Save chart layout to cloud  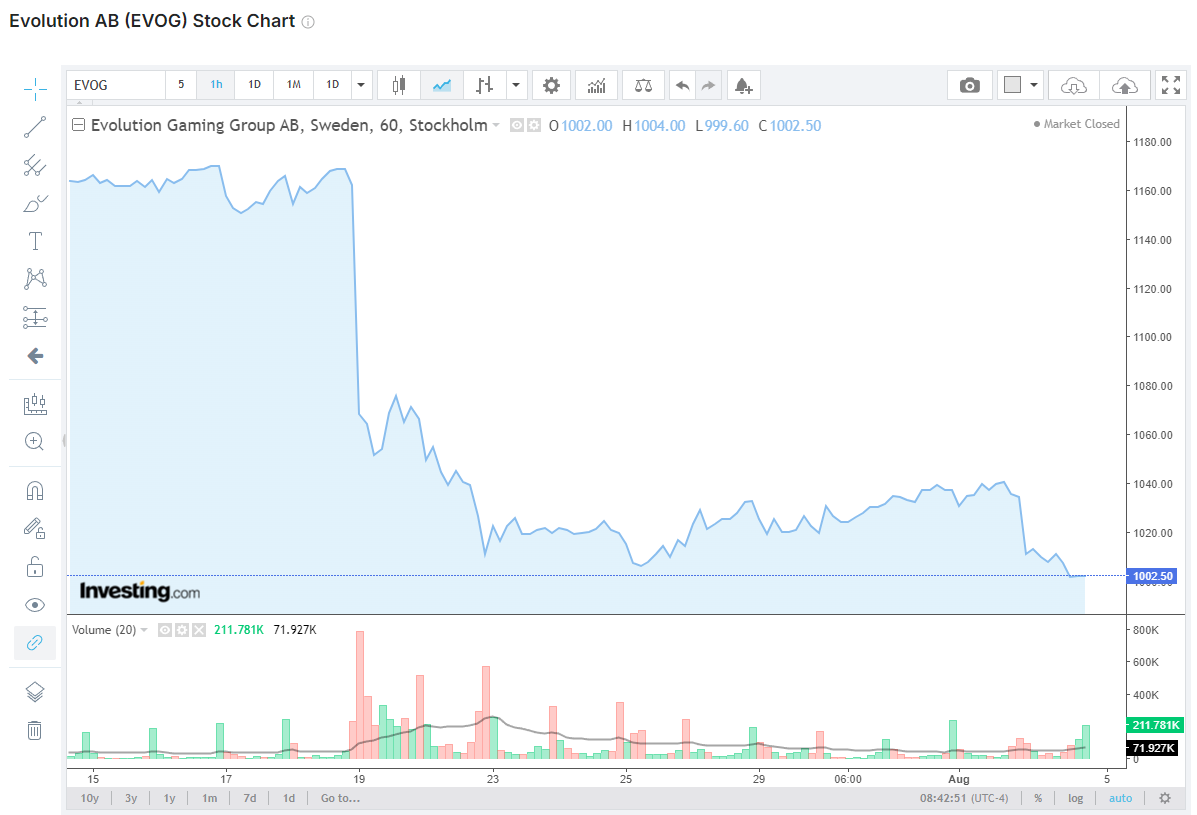click(x=1124, y=85)
